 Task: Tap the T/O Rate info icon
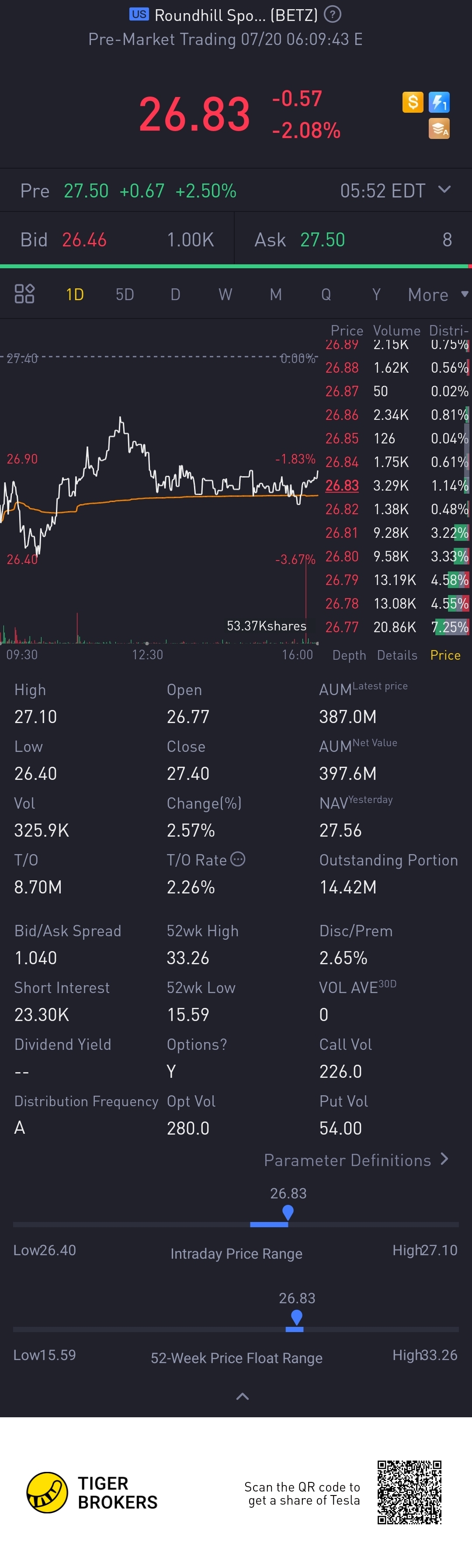237,859
